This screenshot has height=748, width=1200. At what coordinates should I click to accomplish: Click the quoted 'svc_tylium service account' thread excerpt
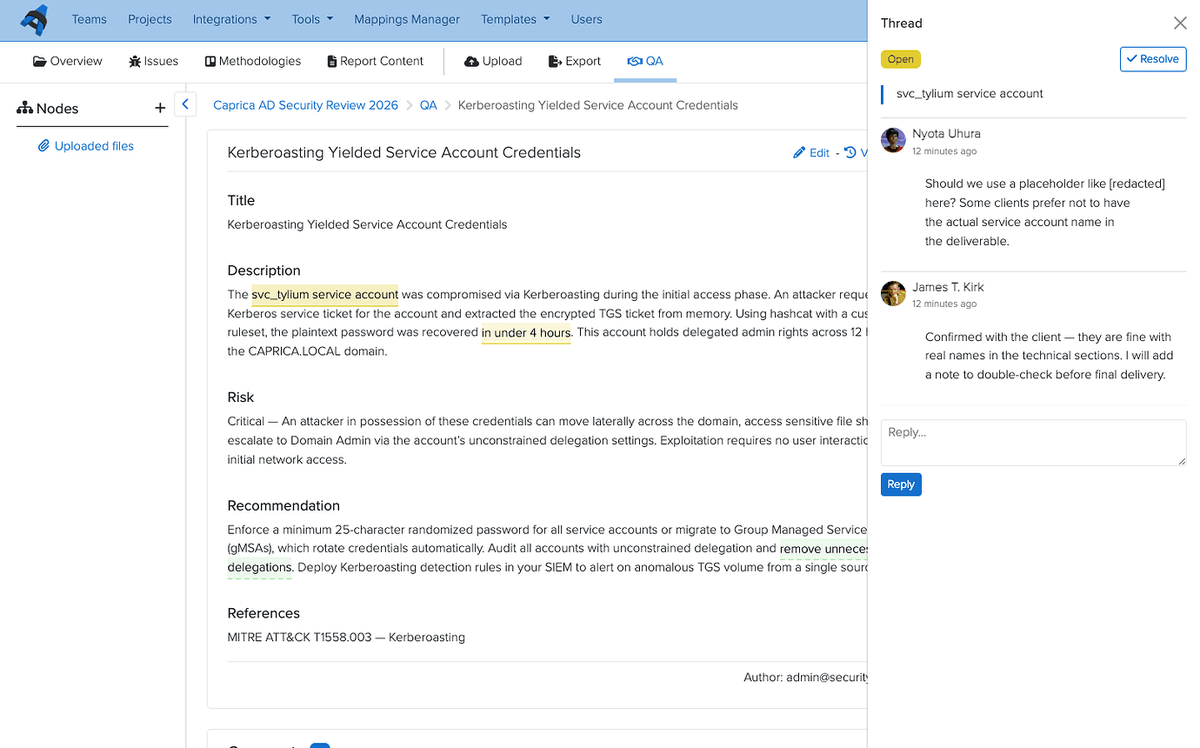(969, 94)
